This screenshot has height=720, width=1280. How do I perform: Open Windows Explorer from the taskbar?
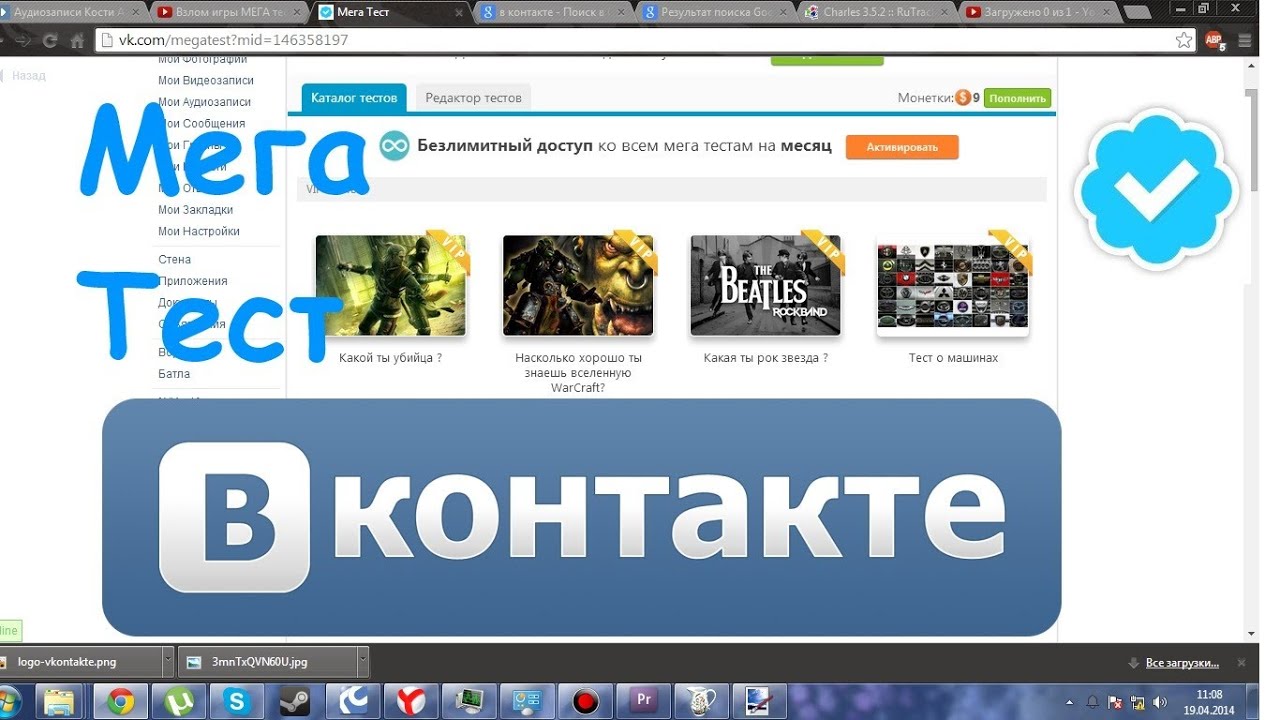[x=60, y=701]
